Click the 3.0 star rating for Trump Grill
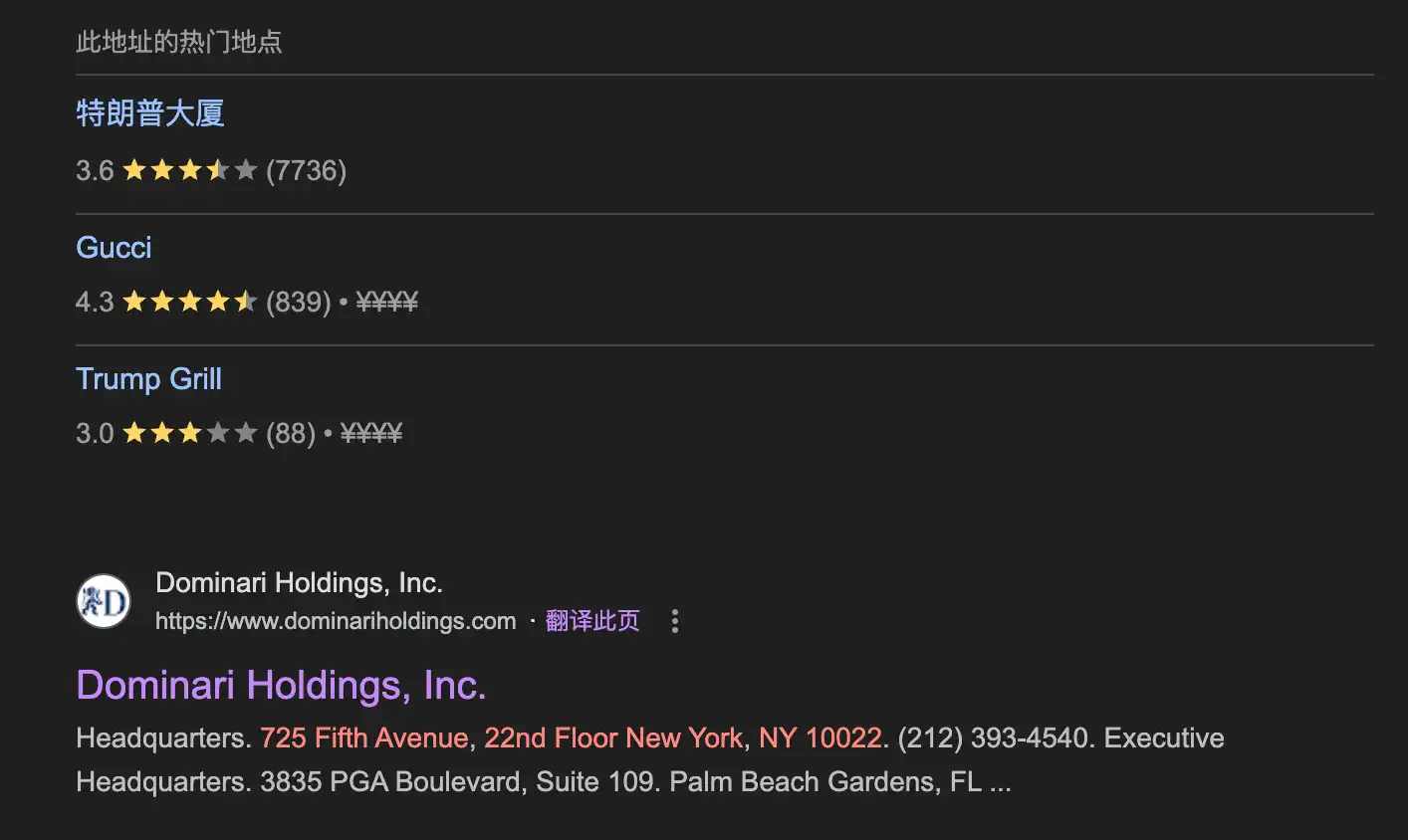This screenshot has width=1408, height=840. pyautogui.click(x=189, y=433)
